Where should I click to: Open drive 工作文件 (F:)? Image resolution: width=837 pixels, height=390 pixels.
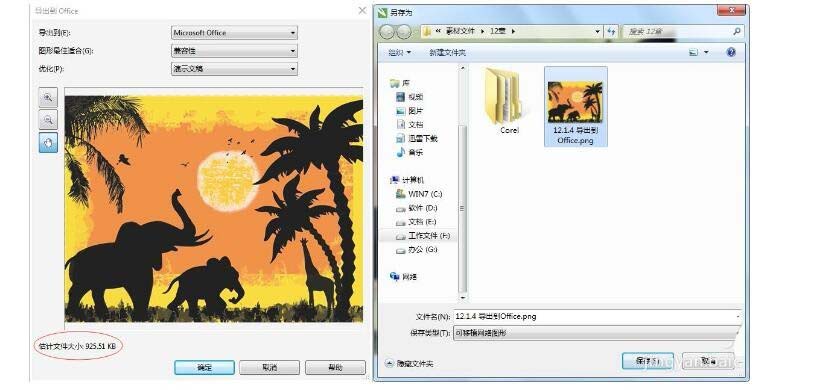point(423,236)
